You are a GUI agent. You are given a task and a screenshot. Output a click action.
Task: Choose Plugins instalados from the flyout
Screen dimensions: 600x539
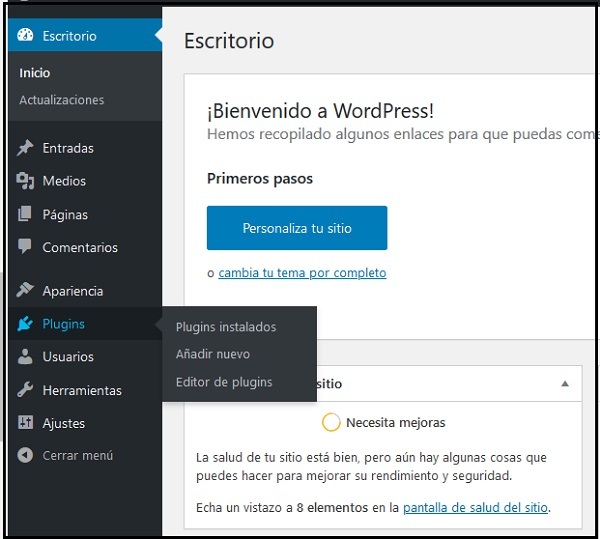click(x=226, y=327)
